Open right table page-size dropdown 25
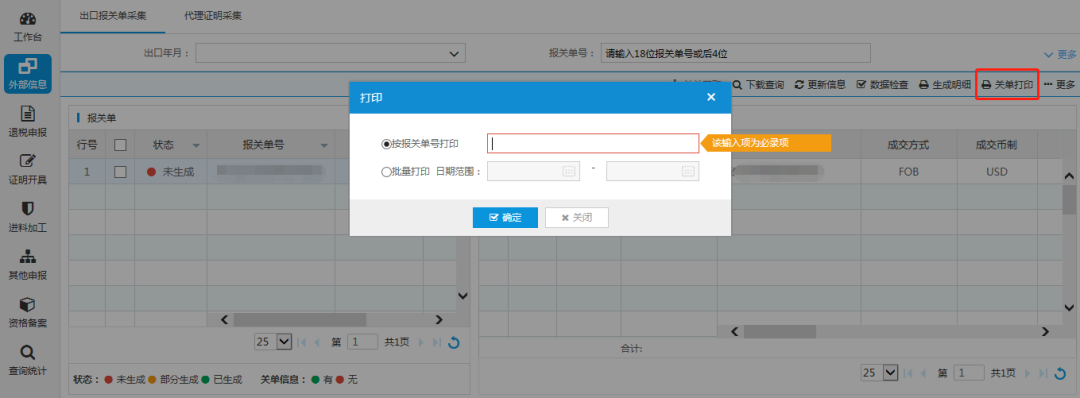The width and height of the screenshot is (1080, 398). point(880,373)
